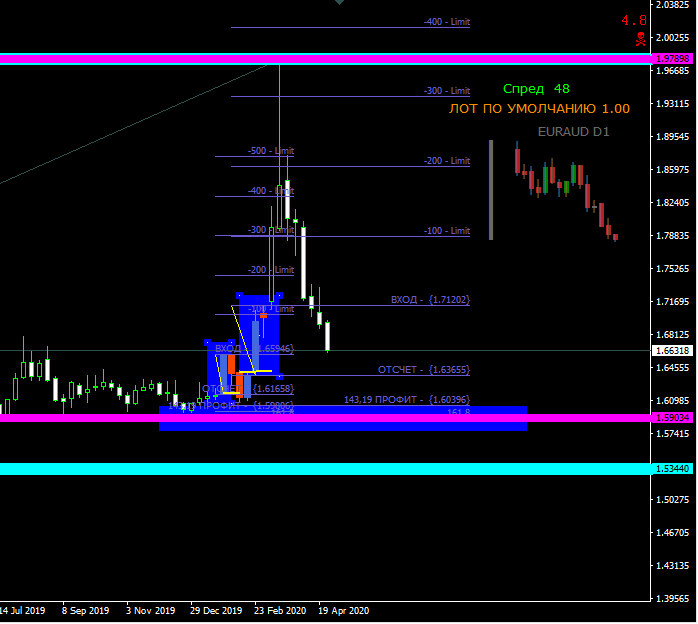Click the chart shift triangle marker at top
Screen dimensions: 698x624
point(339,2)
